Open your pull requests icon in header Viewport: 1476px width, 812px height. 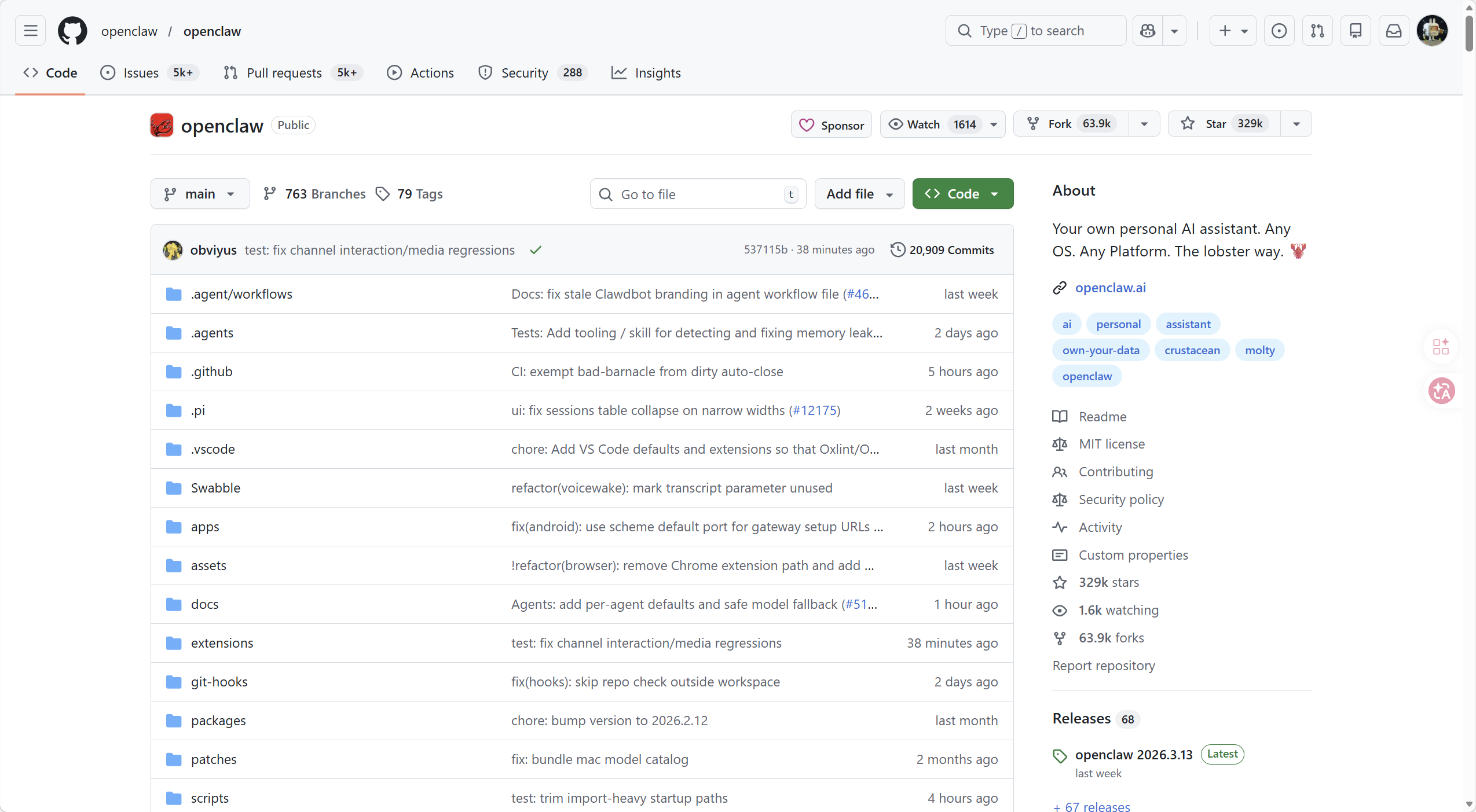coord(1317,31)
